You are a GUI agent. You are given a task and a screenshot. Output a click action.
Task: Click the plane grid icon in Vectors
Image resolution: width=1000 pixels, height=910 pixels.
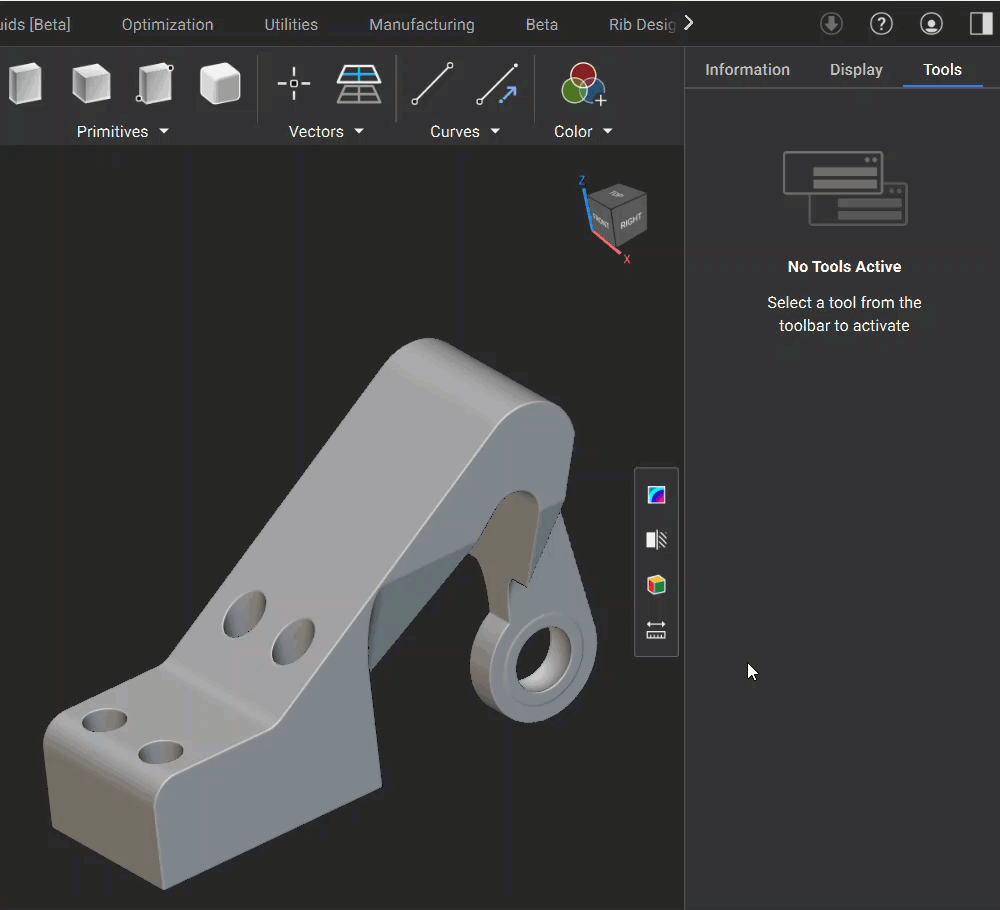click(x=358, y=84)
